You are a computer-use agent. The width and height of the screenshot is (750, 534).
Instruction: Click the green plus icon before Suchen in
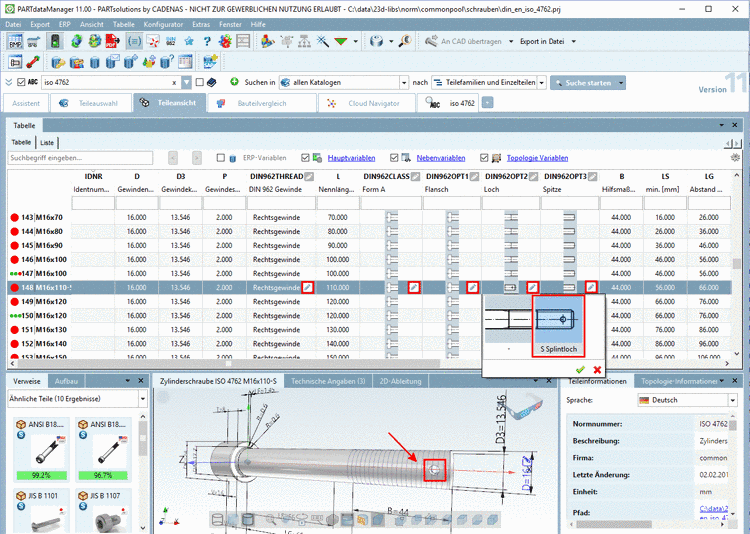[x=234, y=82]
